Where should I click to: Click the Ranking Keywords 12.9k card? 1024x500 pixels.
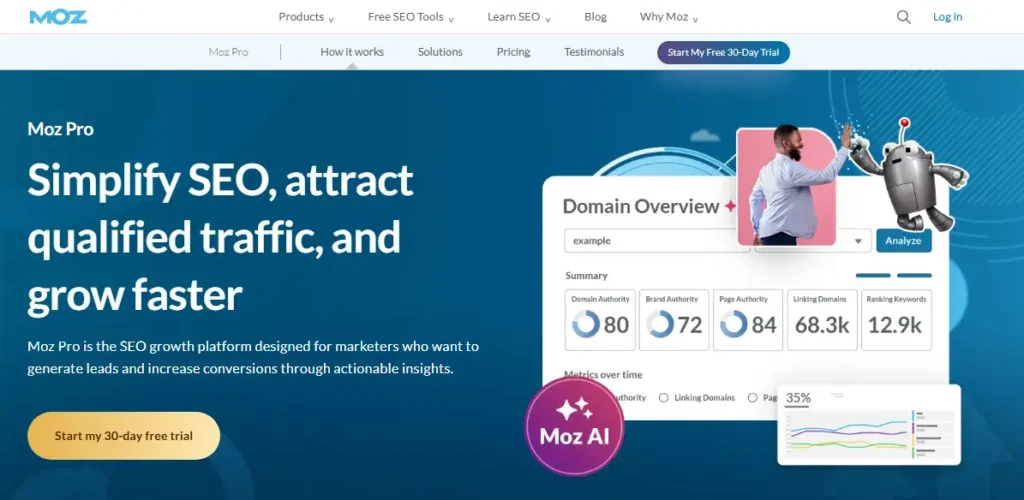tap(897, 320)
